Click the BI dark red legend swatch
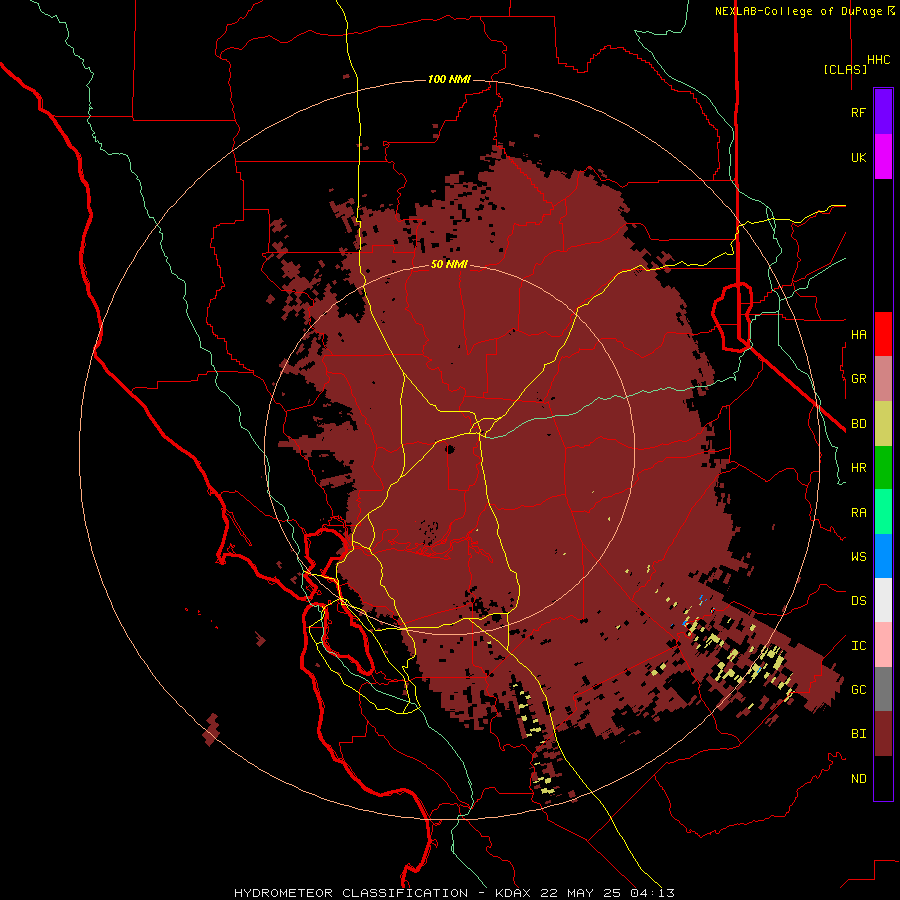The width and height of the screenshot is (900, 900). click(x=883, y=734)
